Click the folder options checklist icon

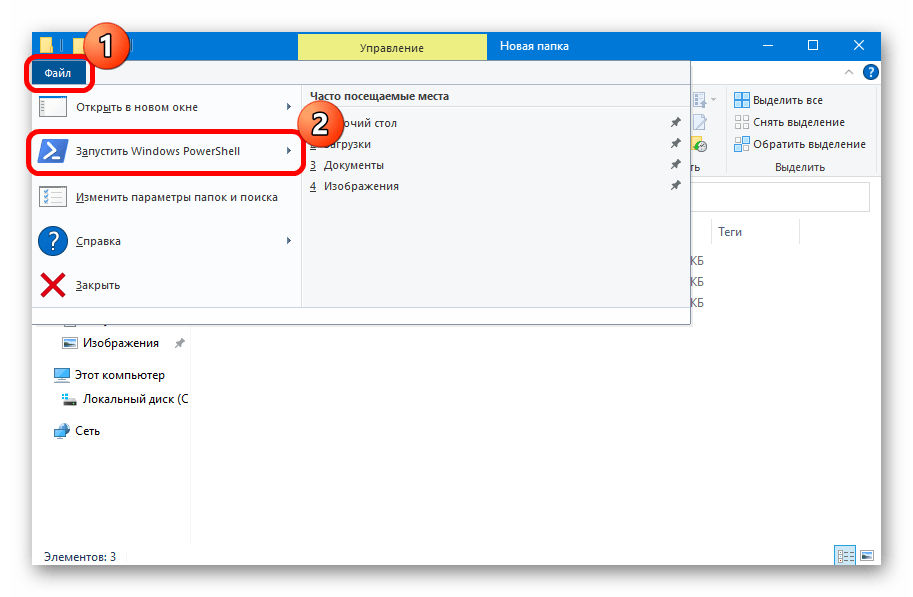point(52,197)
